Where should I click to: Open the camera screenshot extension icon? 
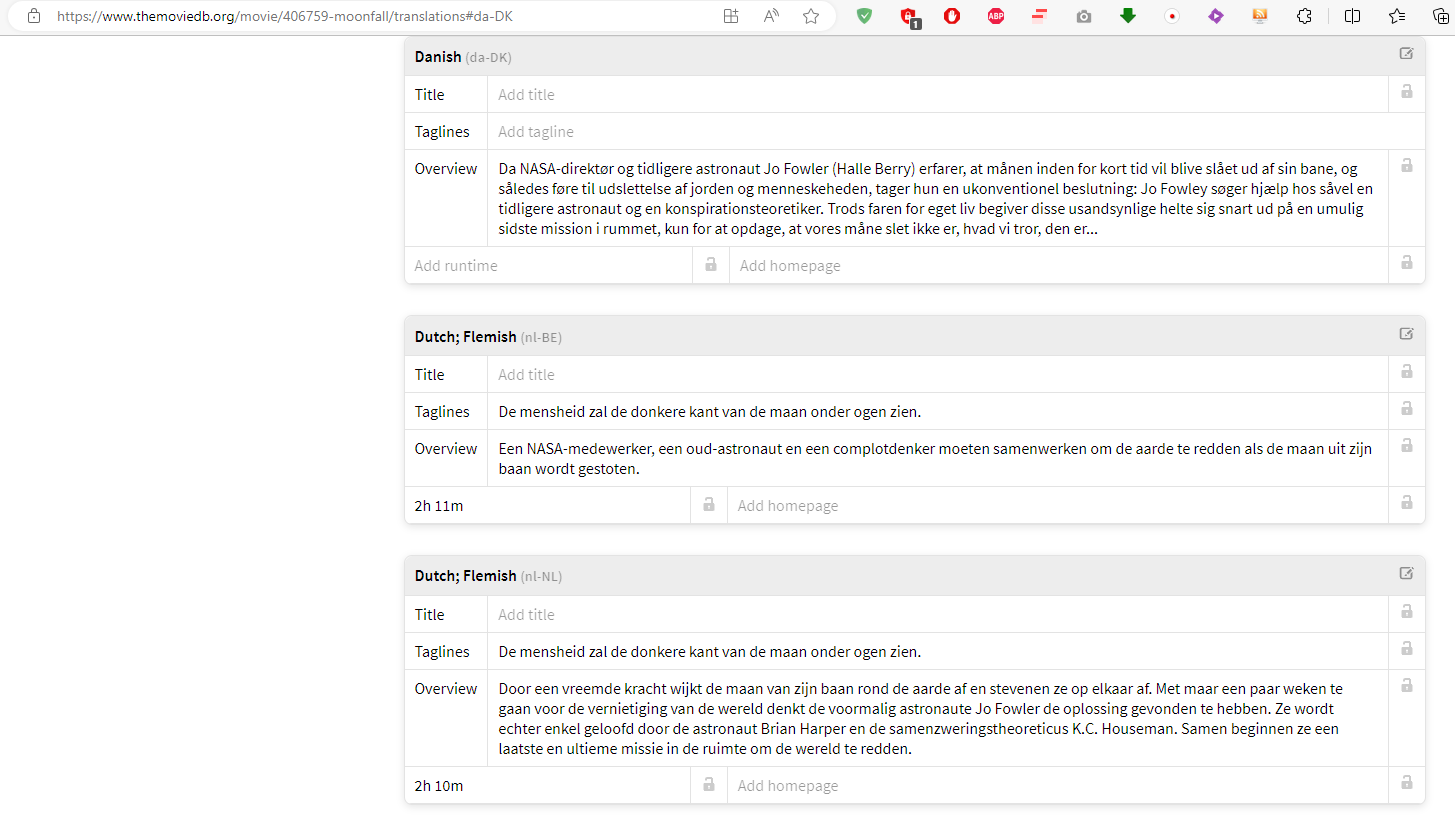point(1084,16)
